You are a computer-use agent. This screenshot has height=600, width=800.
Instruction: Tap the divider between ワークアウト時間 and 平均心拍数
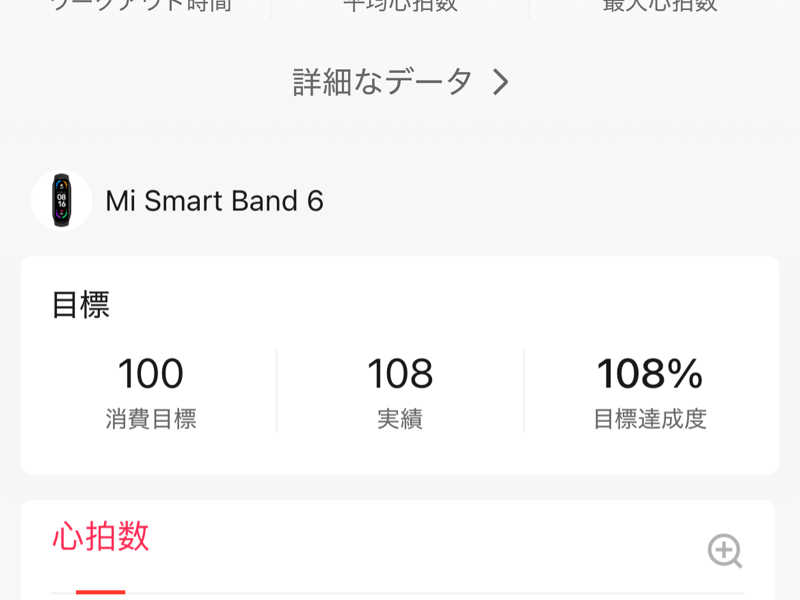tap(271, 6)
